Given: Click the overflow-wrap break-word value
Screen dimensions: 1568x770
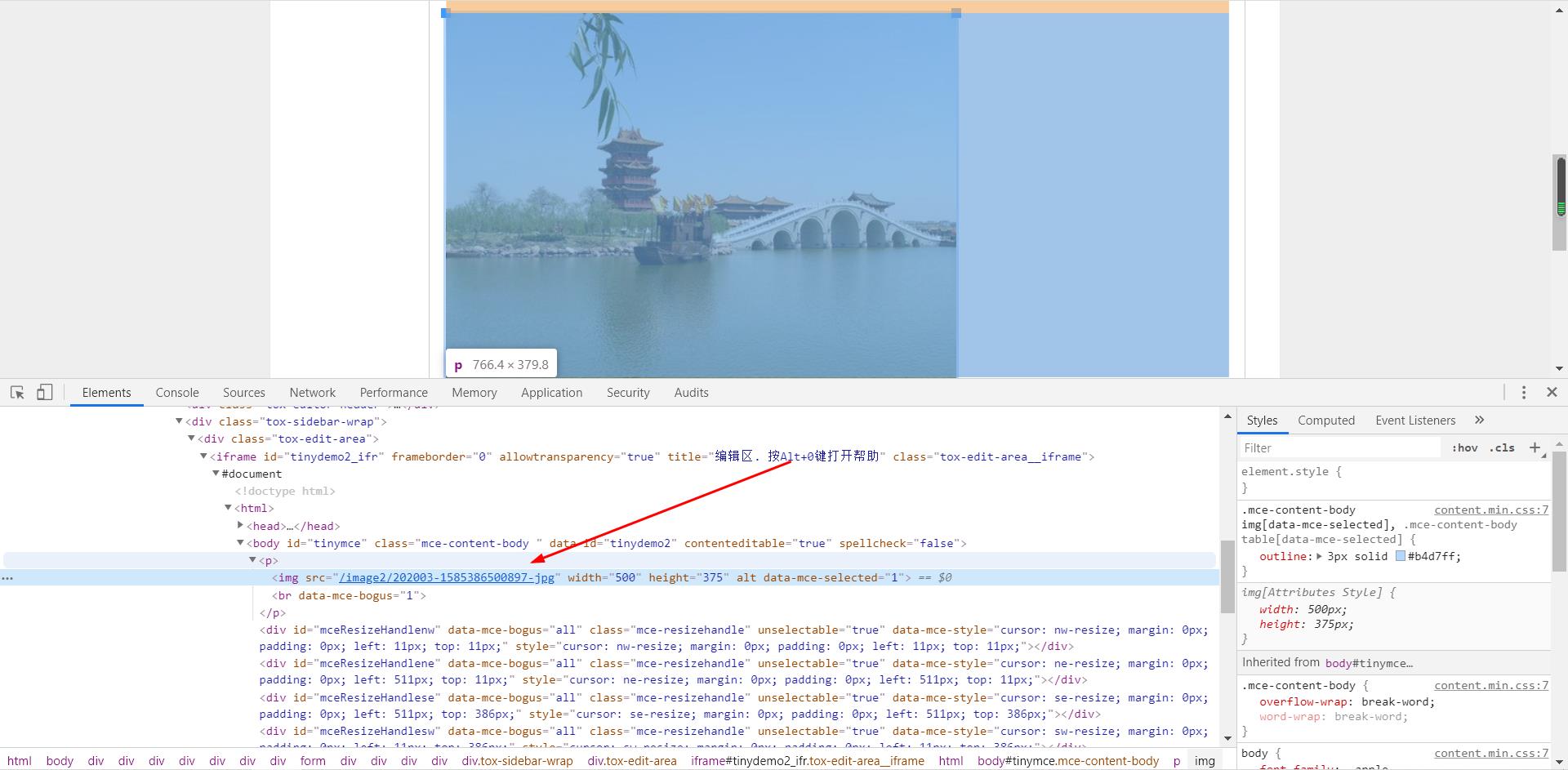Looking at the screenshot, I should click(1397, 702).
